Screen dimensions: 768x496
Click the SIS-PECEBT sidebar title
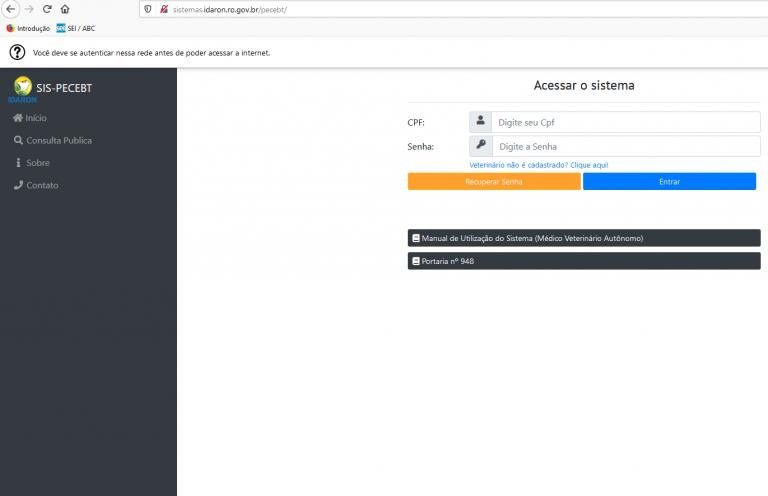click(x=64, y=88)
